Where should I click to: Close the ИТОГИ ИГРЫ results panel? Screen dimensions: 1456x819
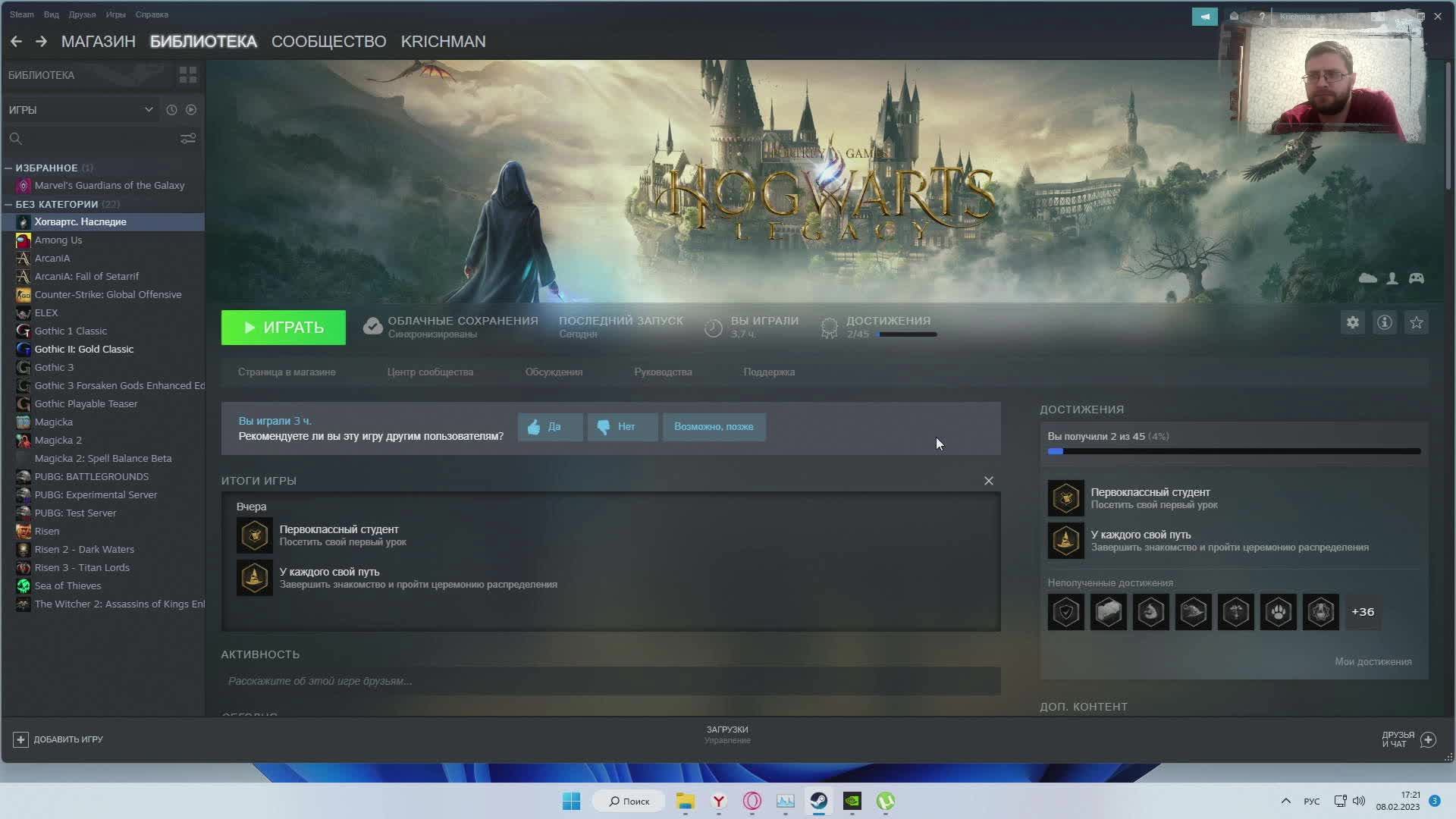pyautogui.click(x=989, y=481)
